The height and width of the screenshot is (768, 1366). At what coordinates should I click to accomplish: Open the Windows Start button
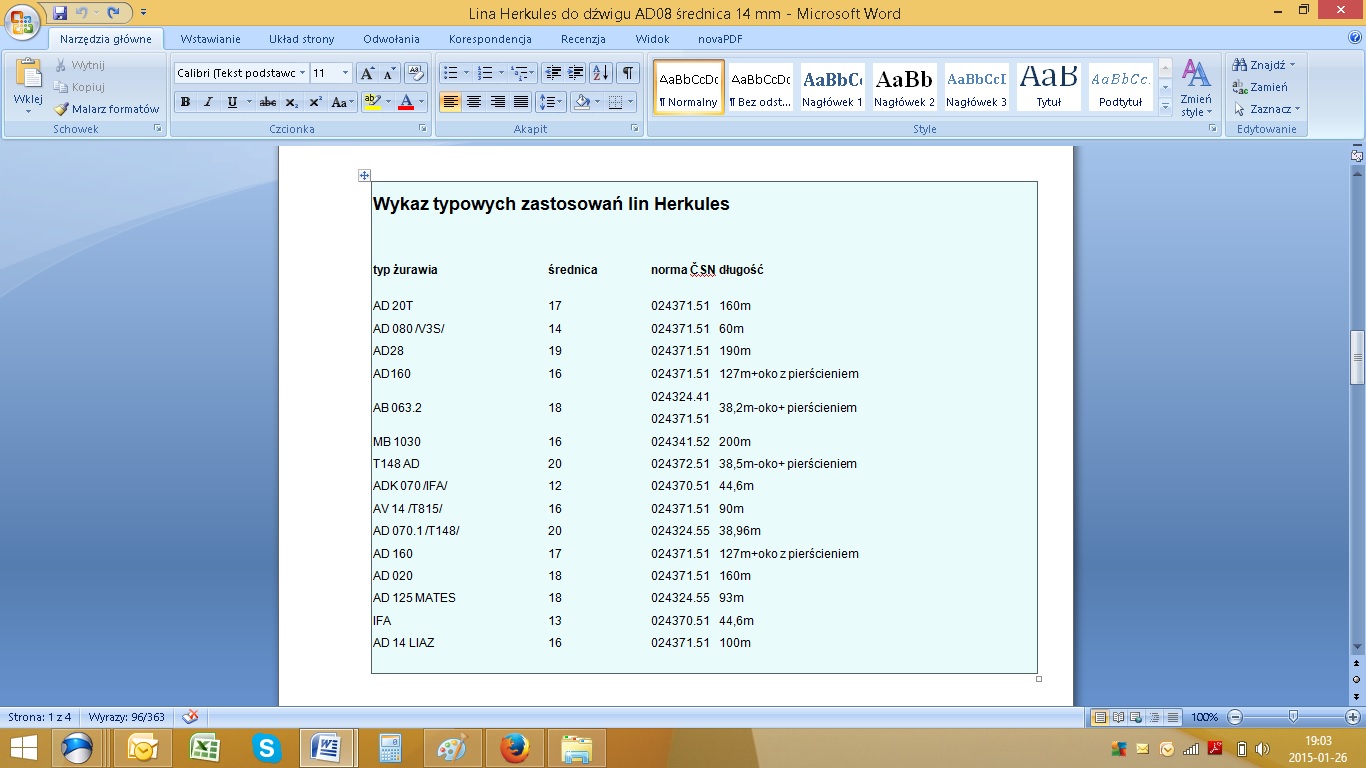click(23, 748)
